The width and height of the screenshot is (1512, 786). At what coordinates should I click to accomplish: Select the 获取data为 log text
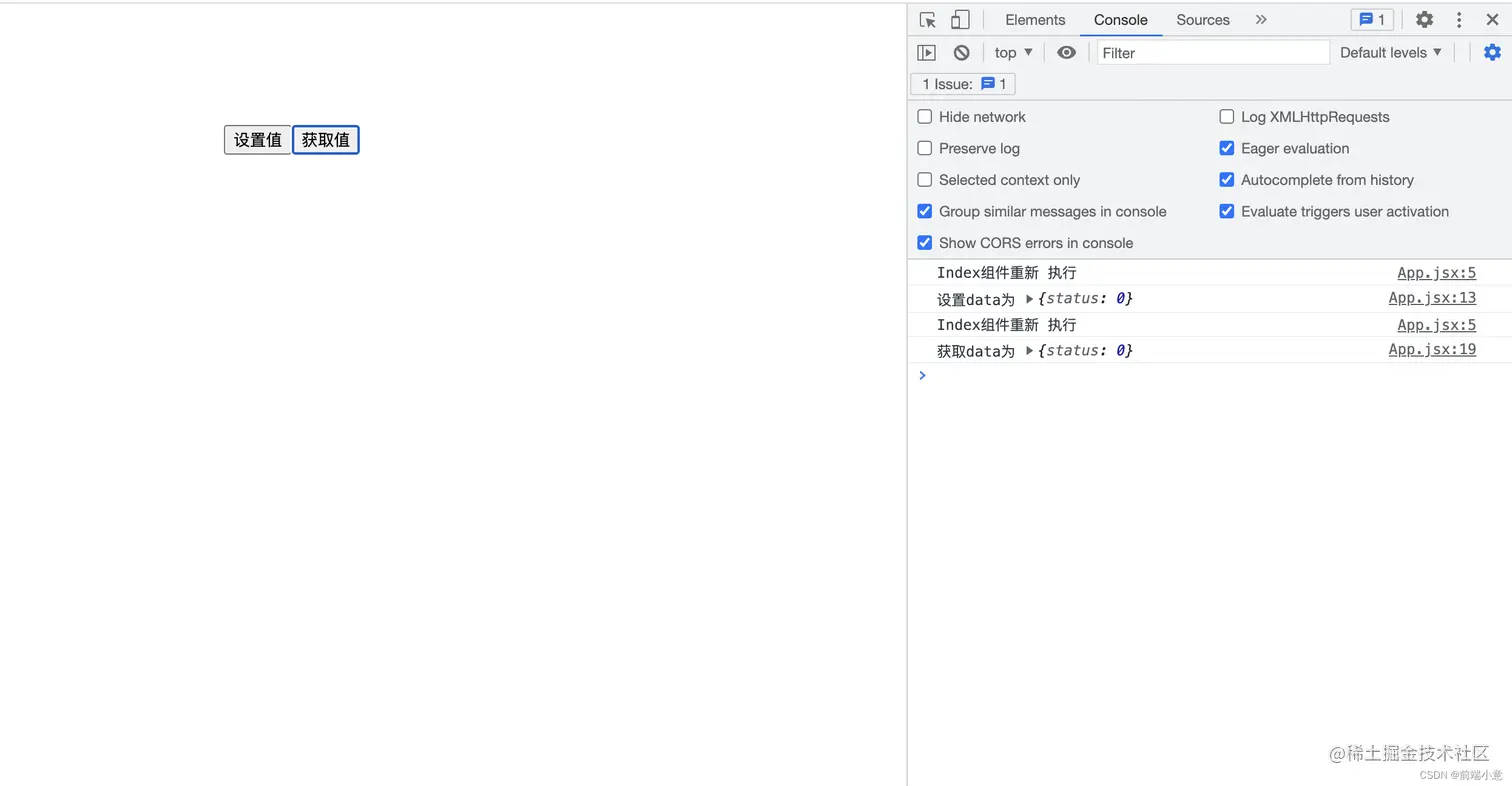976,351
